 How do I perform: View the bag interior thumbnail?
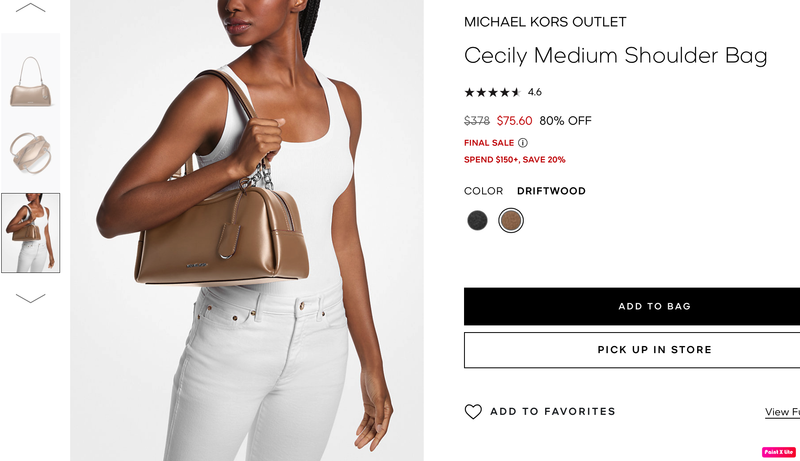coord(31,152)
